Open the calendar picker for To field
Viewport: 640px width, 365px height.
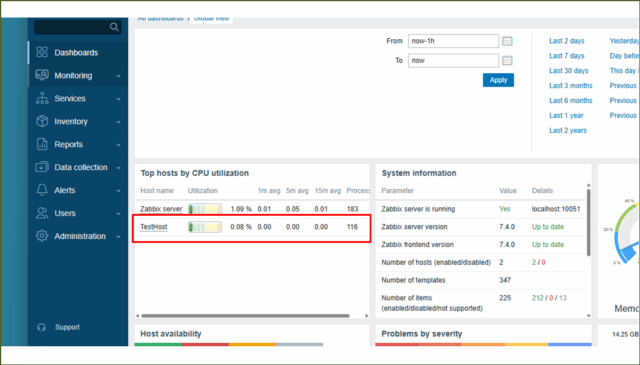coord(507,60)
